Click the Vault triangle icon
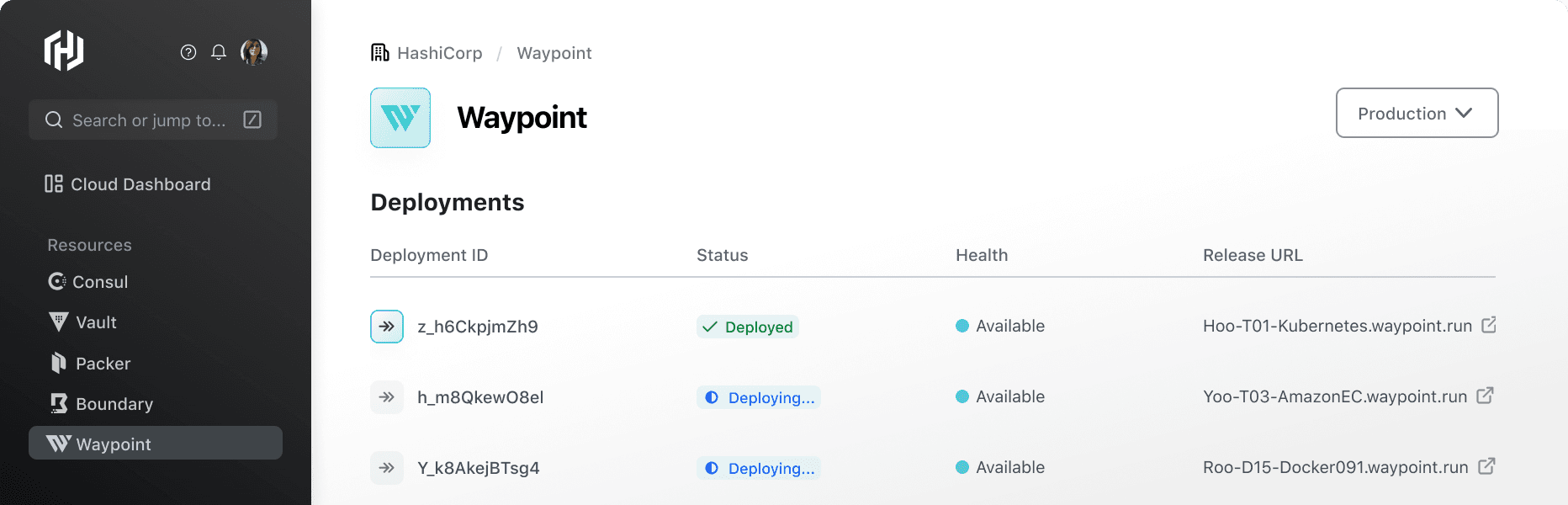 (x=58, y=322)
